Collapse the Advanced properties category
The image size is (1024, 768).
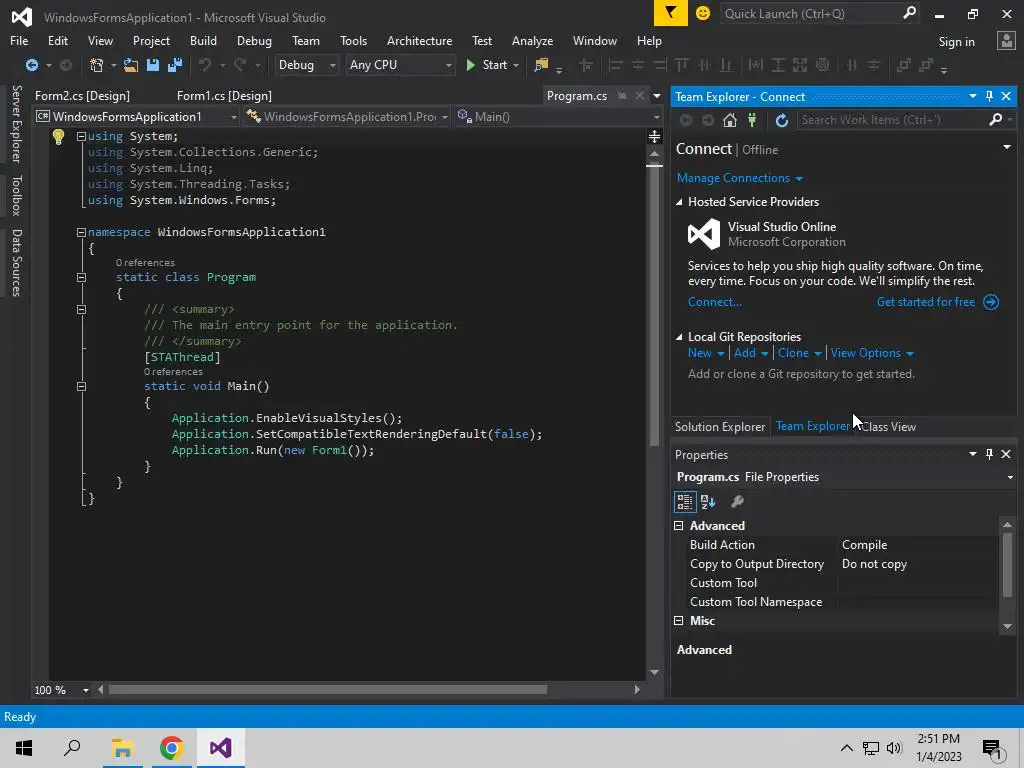pyautogui.click(x=679, y=526)
